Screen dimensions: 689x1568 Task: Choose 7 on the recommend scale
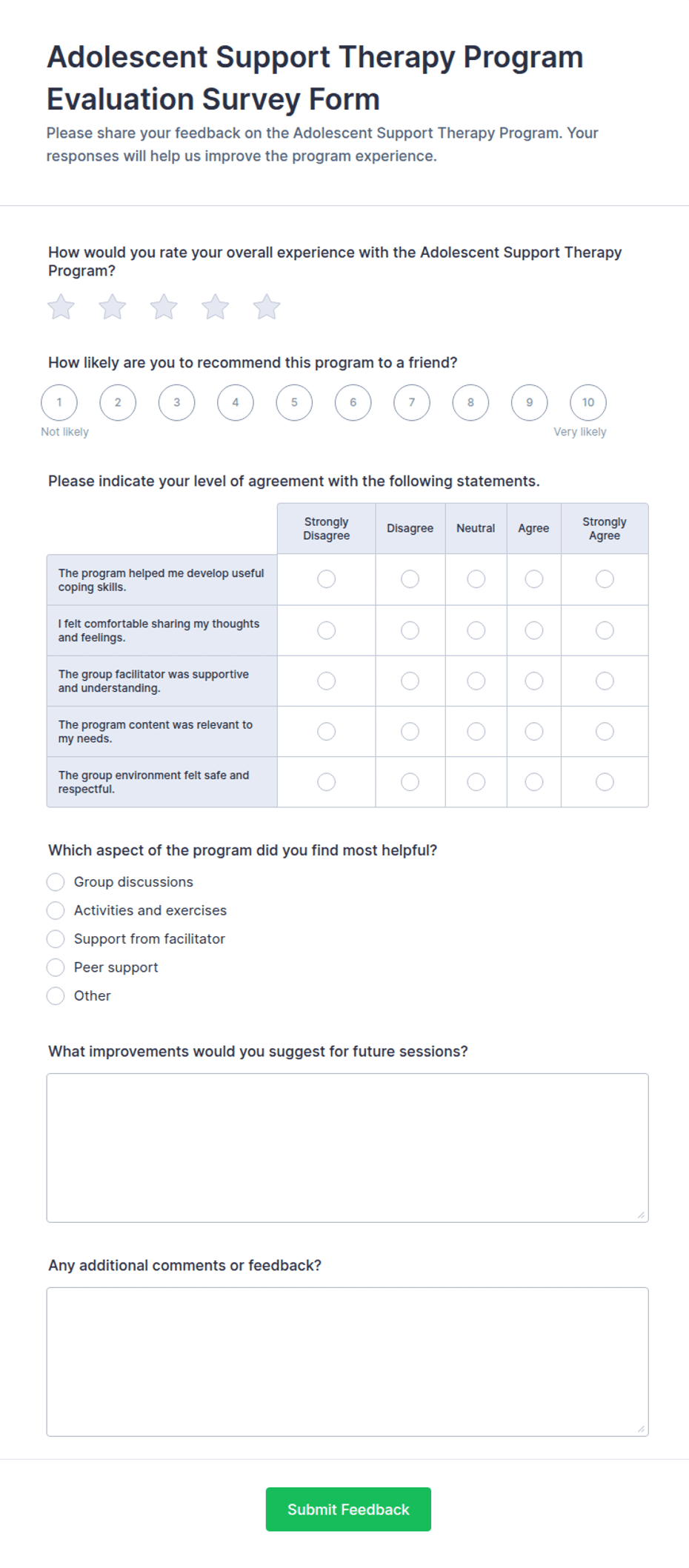tap(412, 403)
